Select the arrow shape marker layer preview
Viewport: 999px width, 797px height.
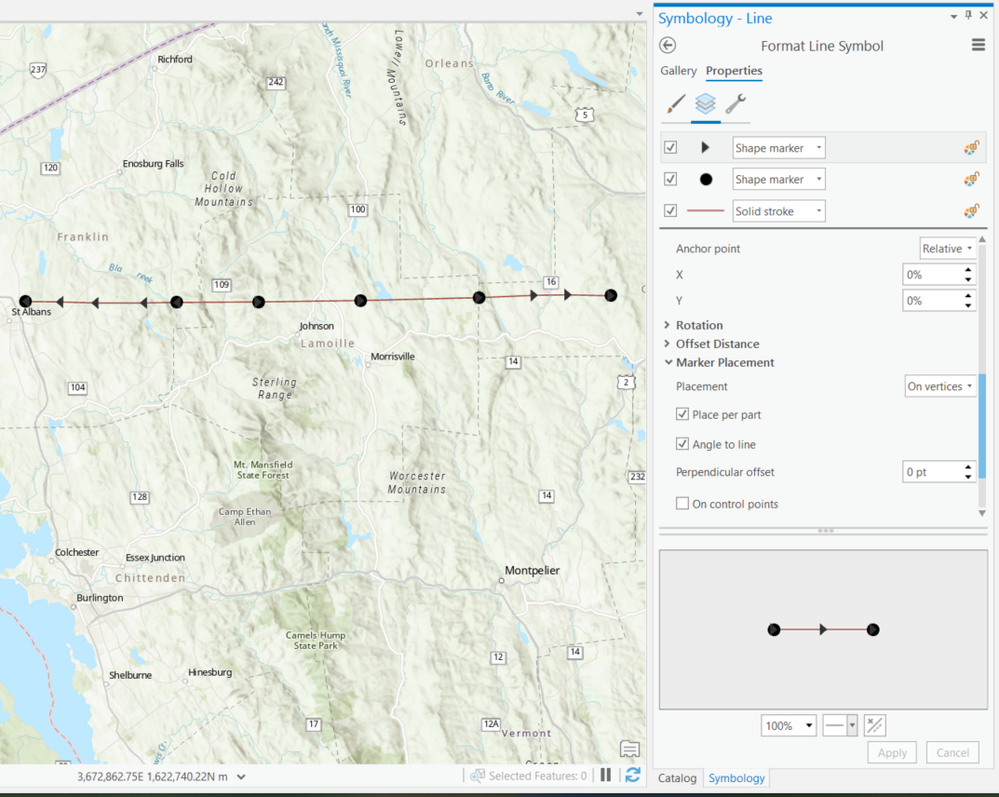click(x=705, y=148)
